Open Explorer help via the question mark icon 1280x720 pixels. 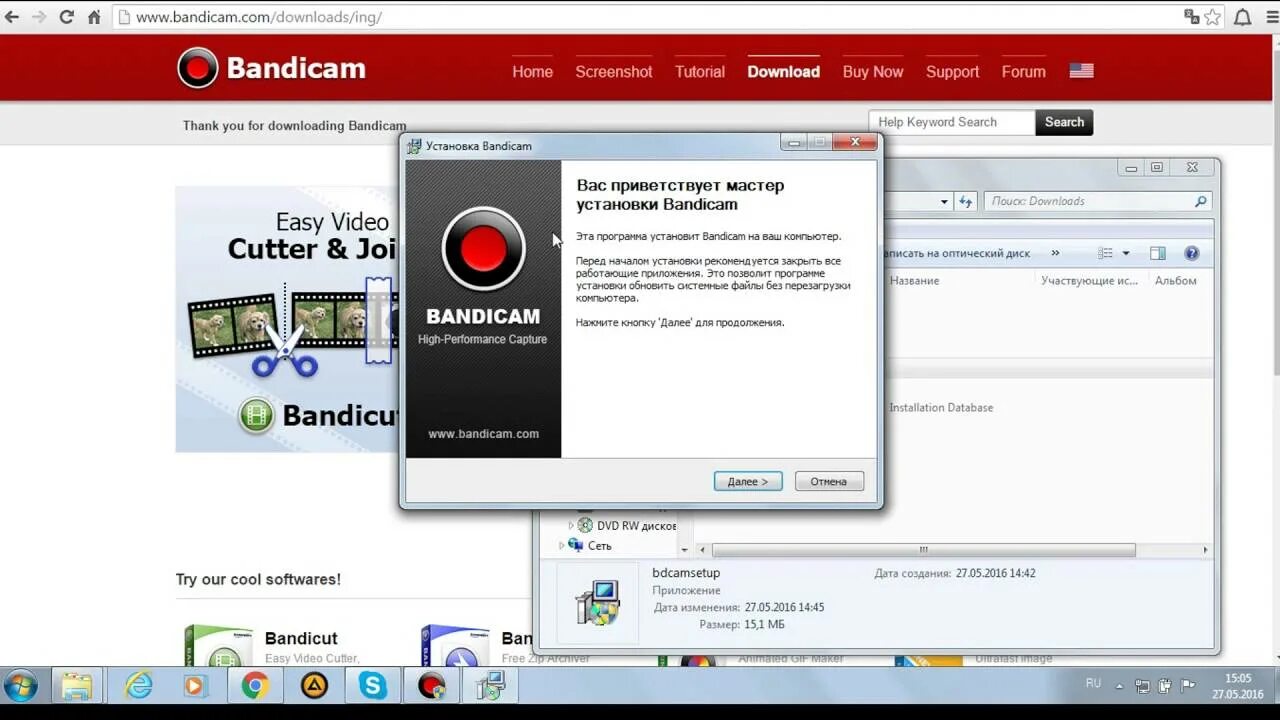point(1191,253)
